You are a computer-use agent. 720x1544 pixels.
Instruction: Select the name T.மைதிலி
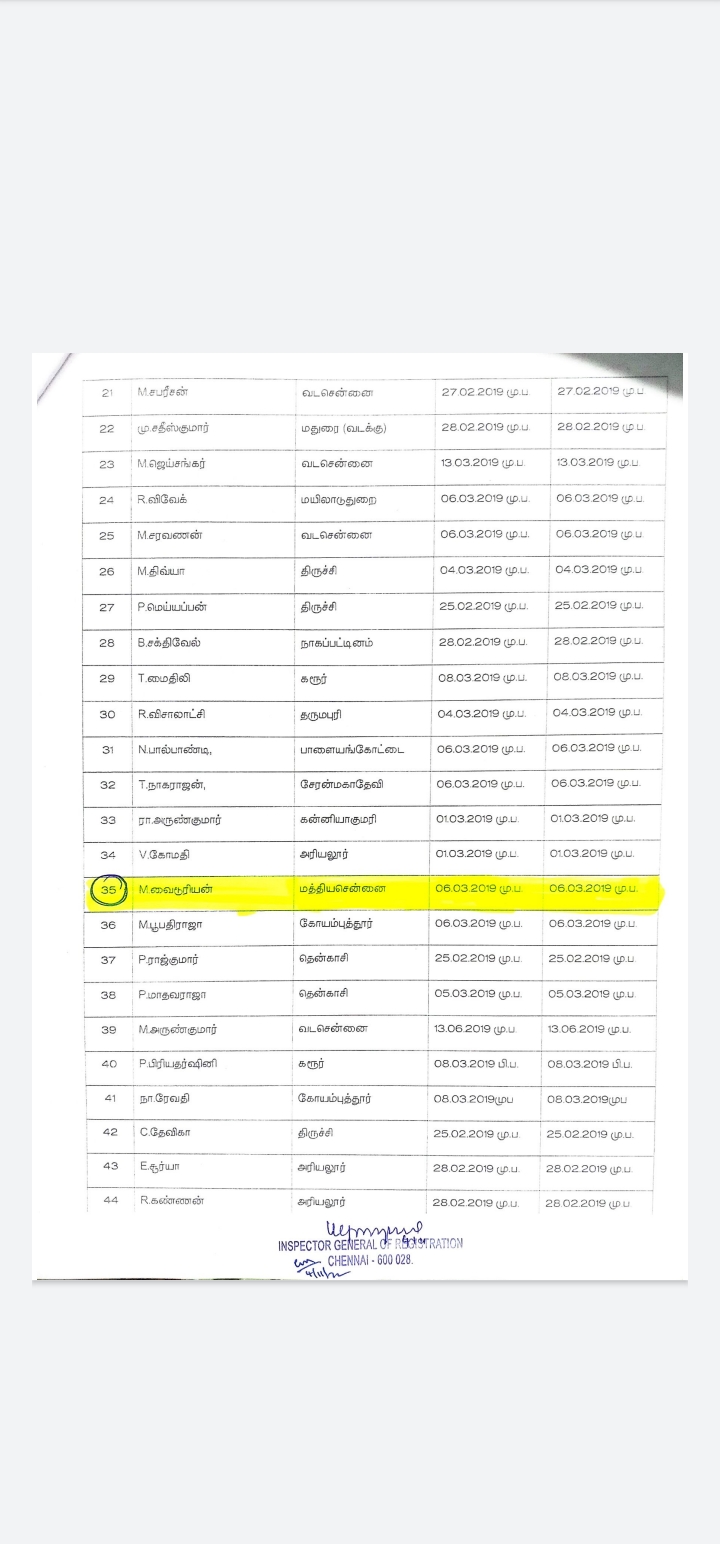tap(164, 678)
